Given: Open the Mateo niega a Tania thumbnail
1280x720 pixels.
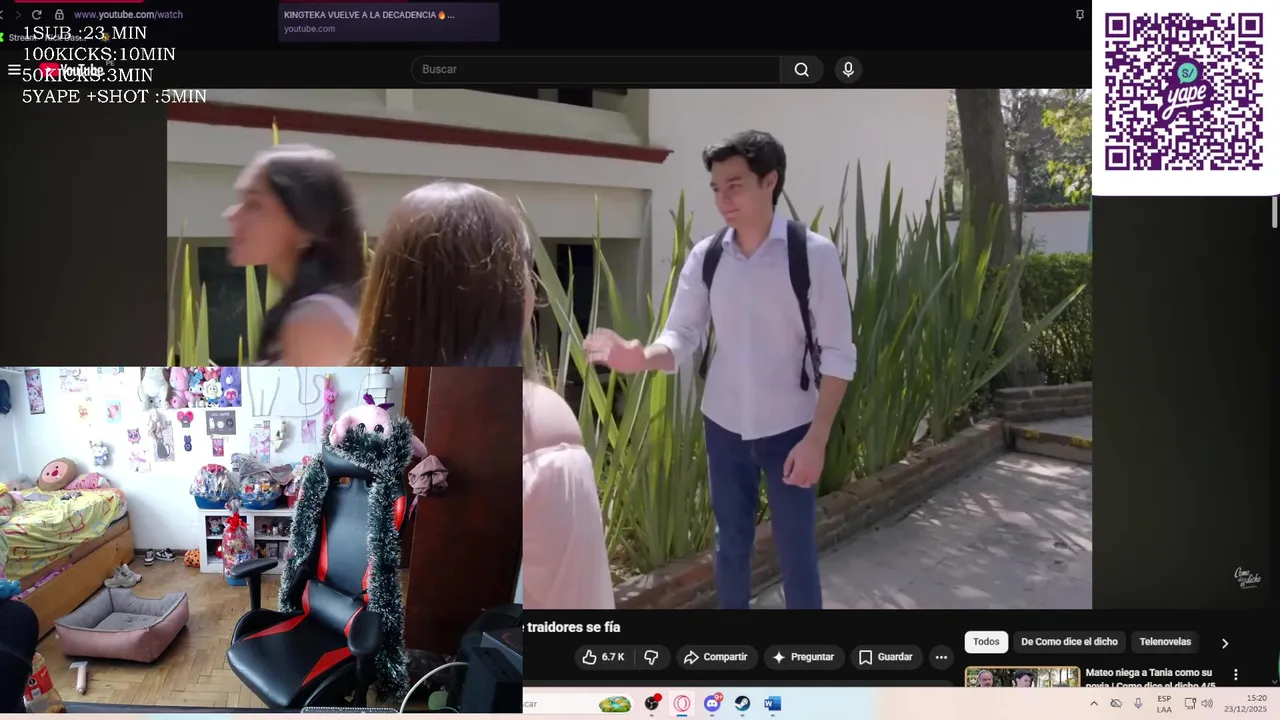Looking at the screenshot, I should [1022, 677].
